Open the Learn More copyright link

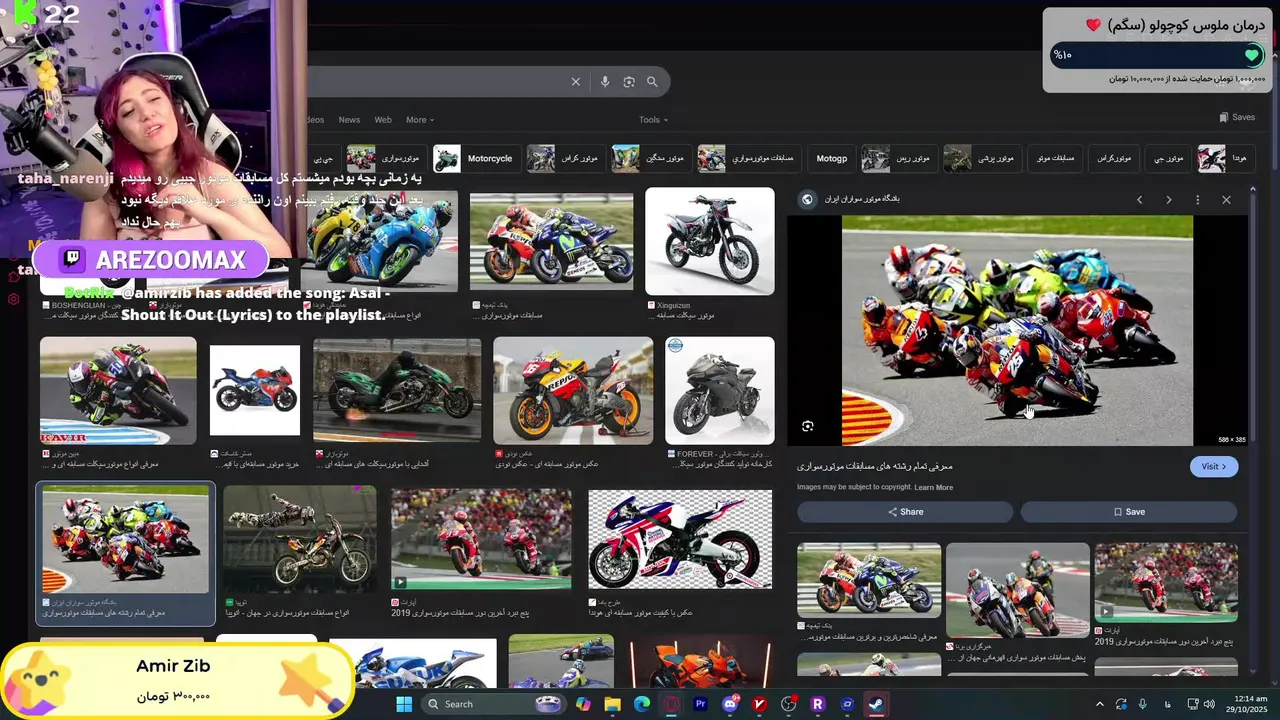click(933, 488)
